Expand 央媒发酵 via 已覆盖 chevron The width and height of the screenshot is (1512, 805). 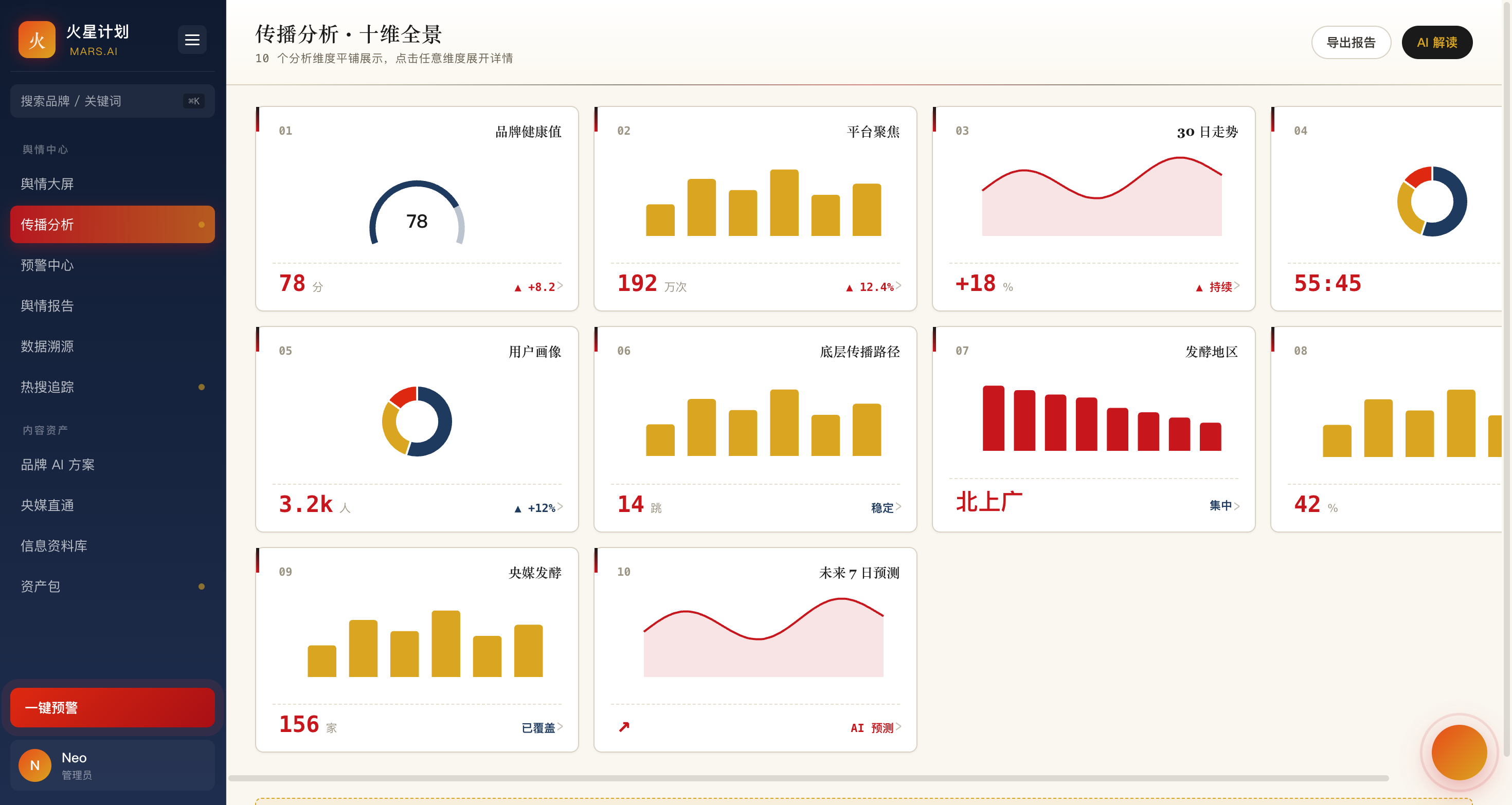[x=560, y=727]
